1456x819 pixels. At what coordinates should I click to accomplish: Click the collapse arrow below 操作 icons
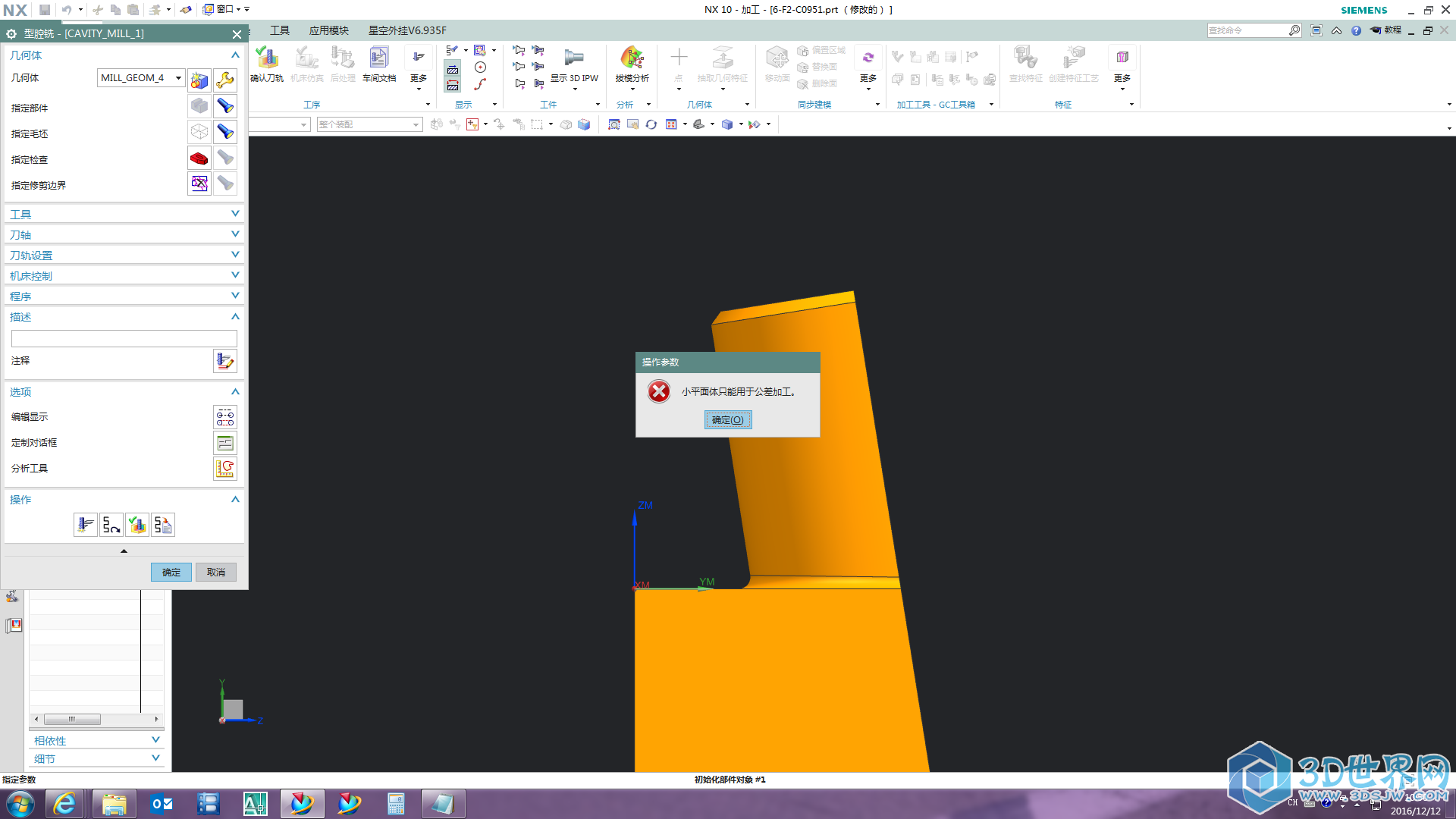(x=124, y=551)
